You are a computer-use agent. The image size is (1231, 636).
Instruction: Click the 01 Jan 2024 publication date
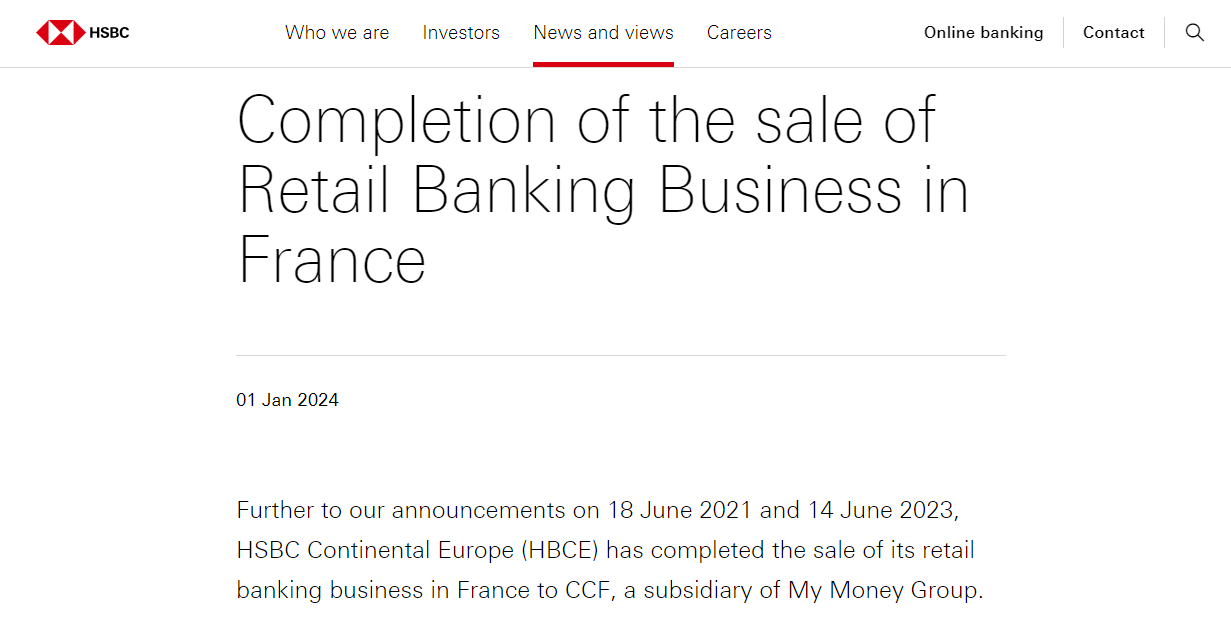pos(287,400)
